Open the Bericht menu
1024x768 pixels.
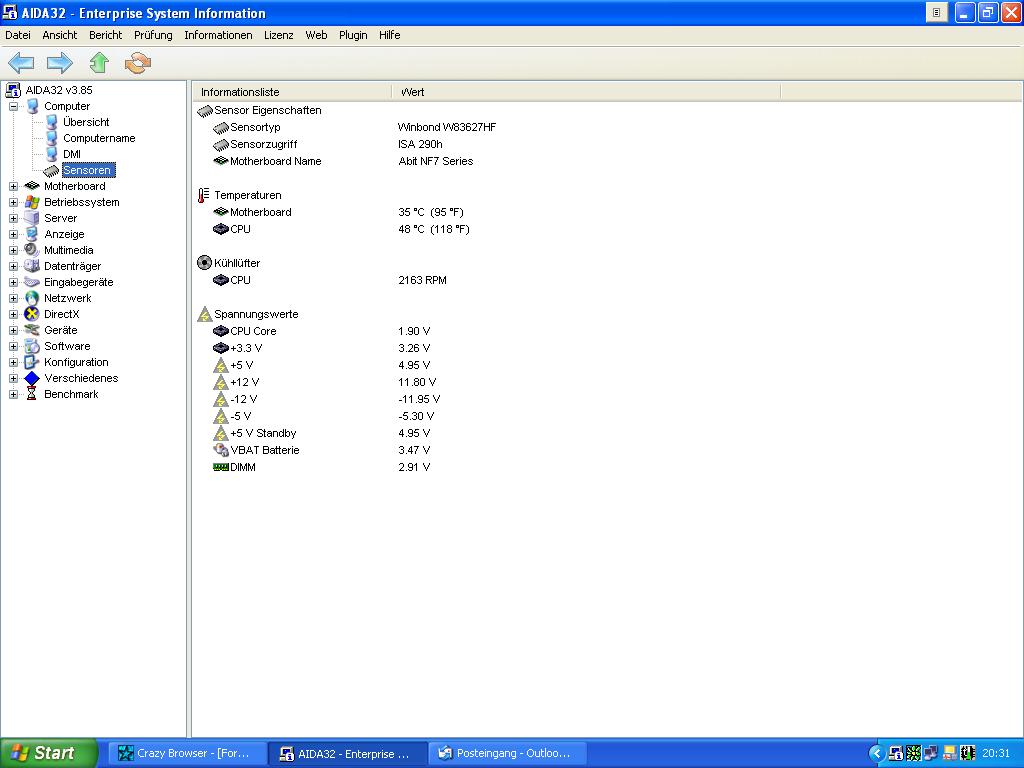(x=105, y=35)
